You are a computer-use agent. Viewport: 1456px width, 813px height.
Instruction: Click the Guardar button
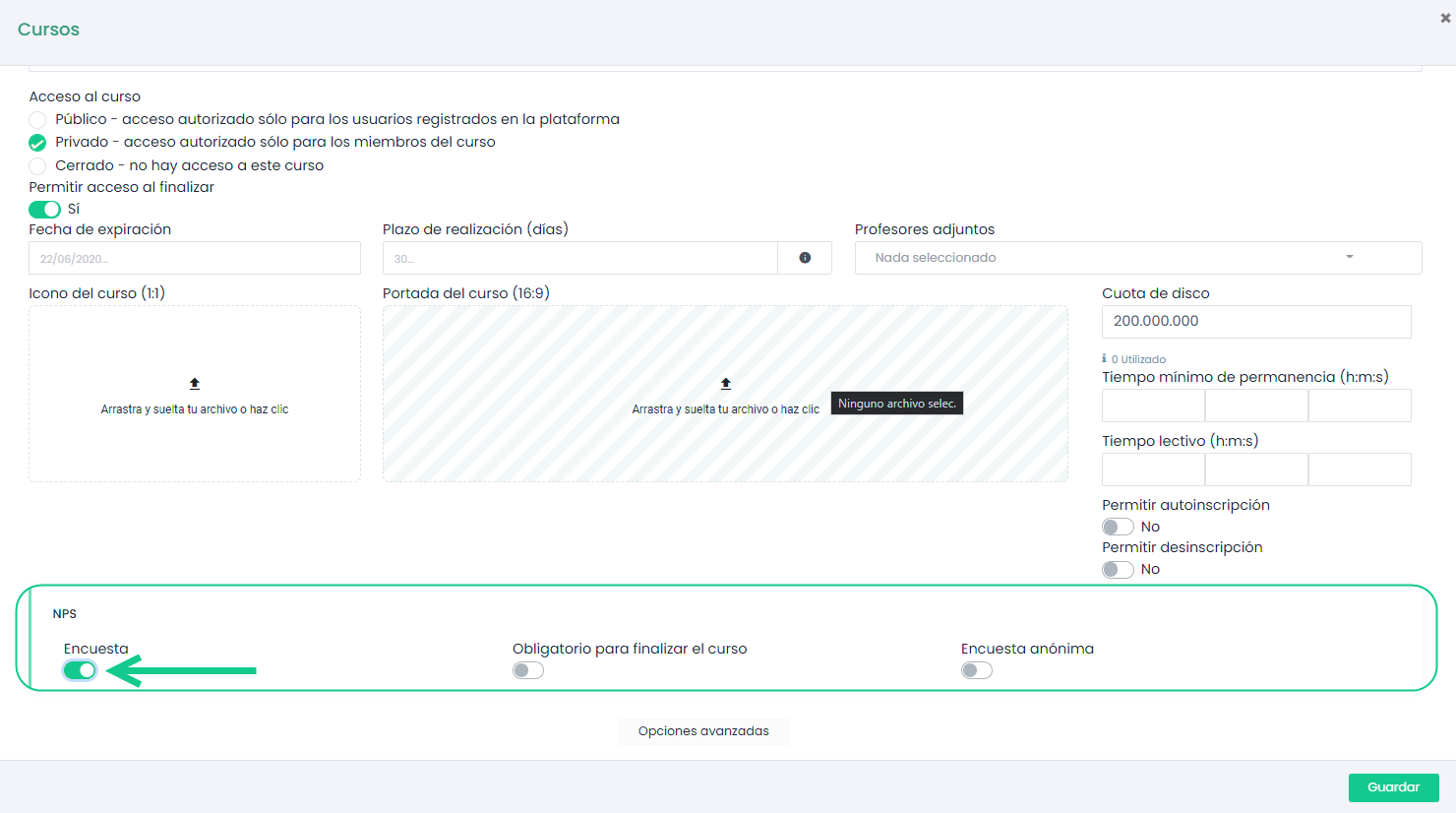(1393, 787)
